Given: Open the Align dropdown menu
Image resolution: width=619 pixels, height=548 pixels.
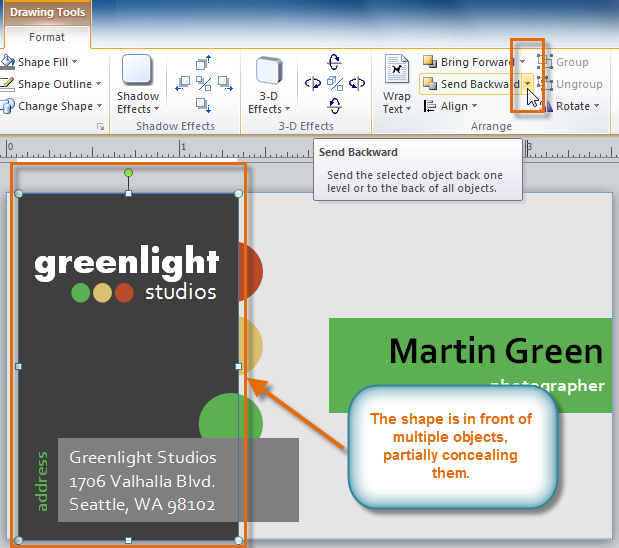Looking at the screenshot, I should [456, 106].
